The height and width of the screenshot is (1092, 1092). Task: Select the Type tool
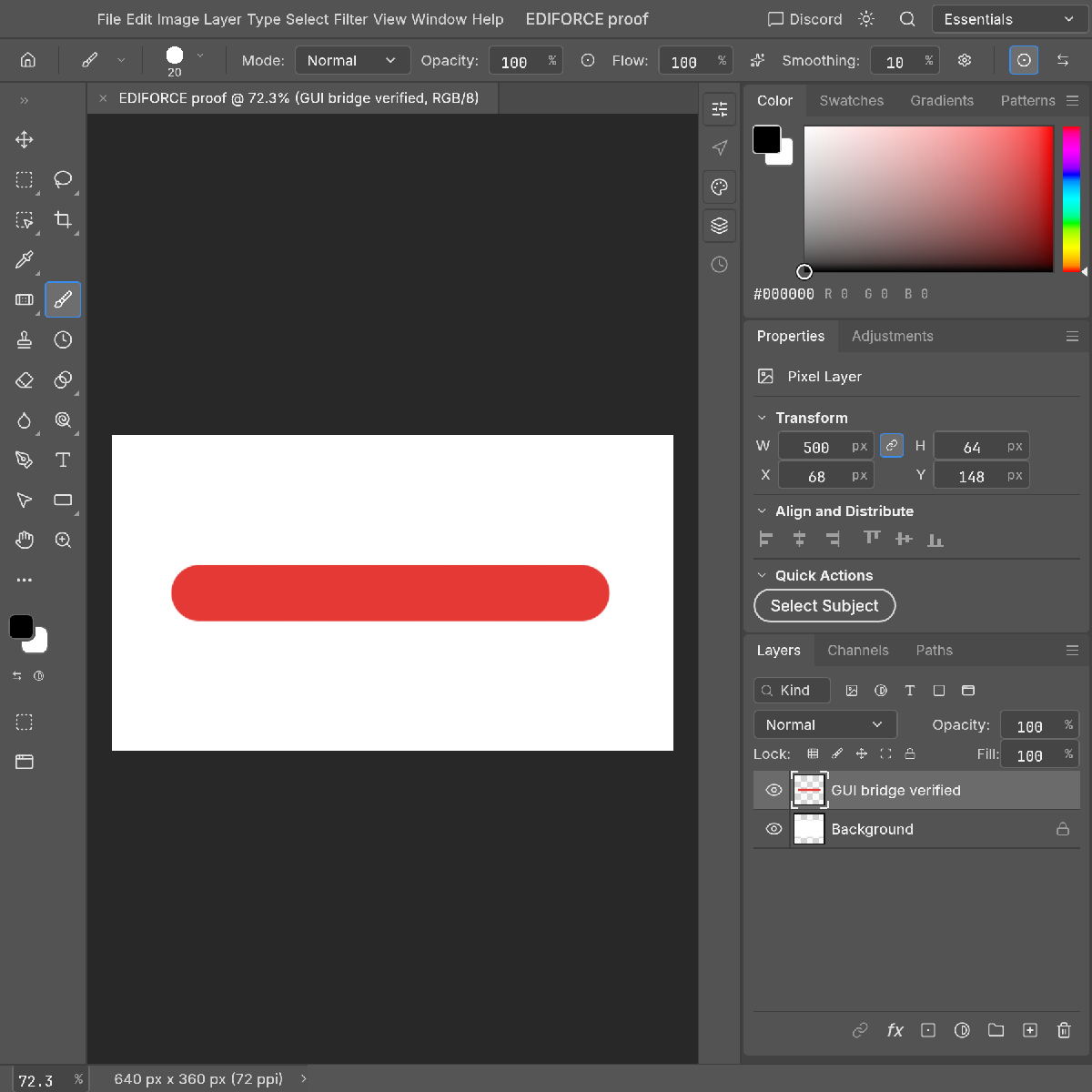[x=63, y=460]
